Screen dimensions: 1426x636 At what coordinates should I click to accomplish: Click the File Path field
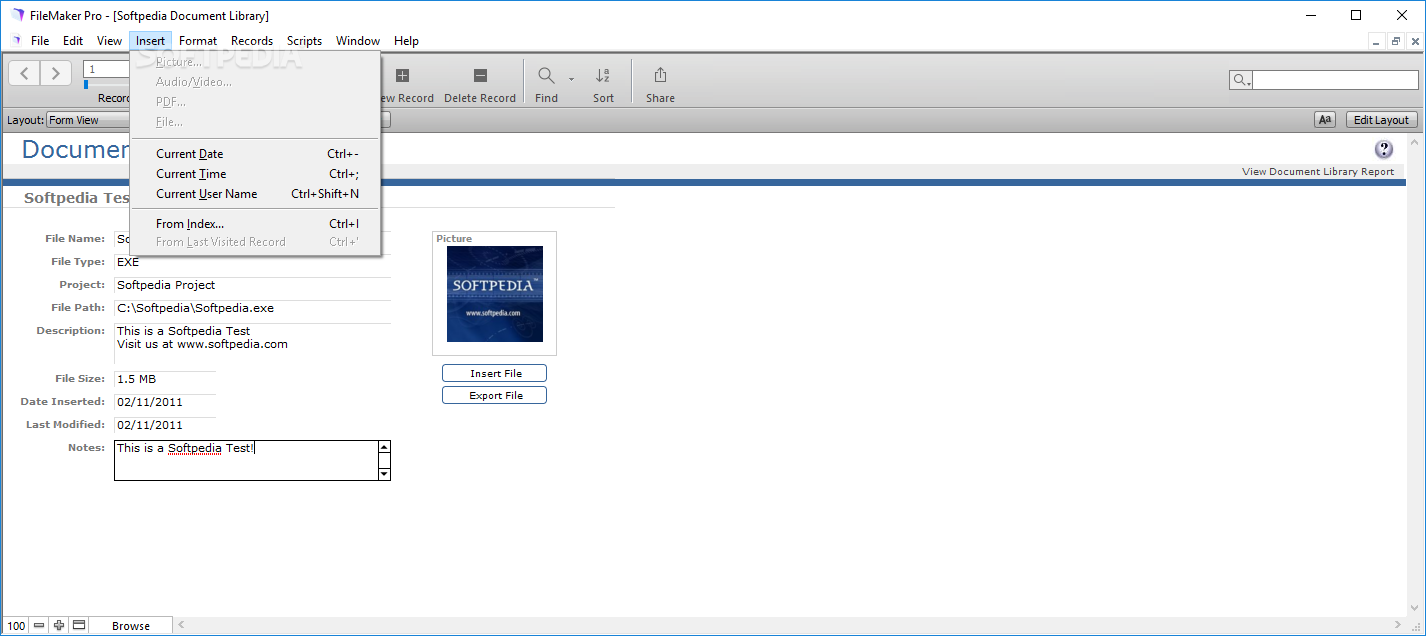click(252, 308)
